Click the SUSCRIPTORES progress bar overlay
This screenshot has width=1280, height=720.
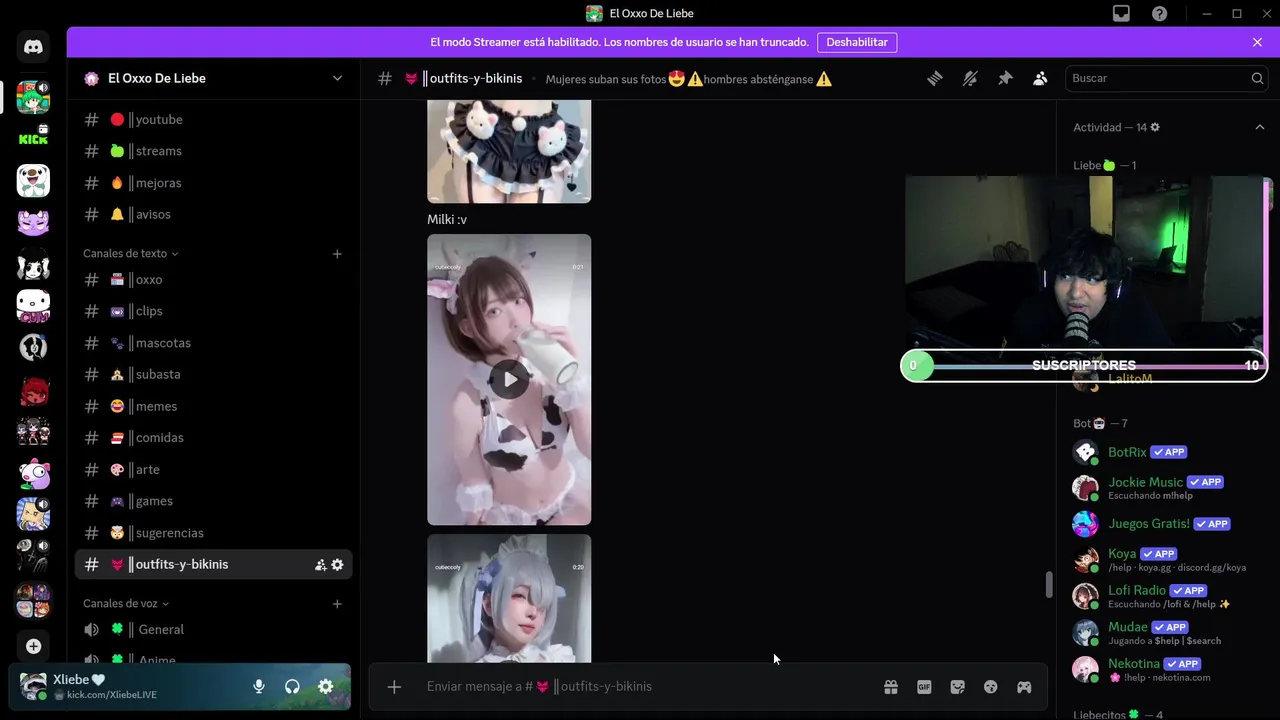point(1084,366)
